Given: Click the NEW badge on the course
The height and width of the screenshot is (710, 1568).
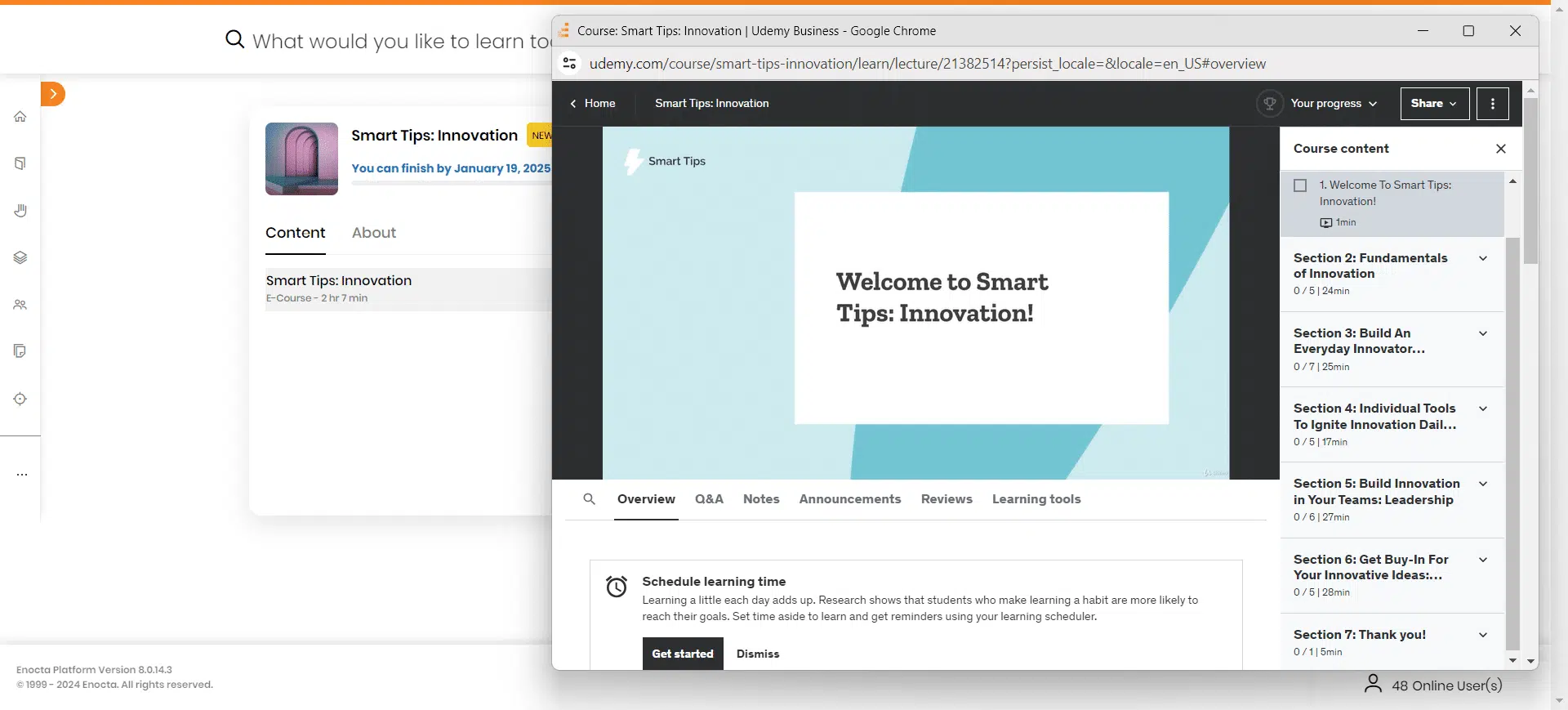Looking at the screenshot, I should 541,136.
